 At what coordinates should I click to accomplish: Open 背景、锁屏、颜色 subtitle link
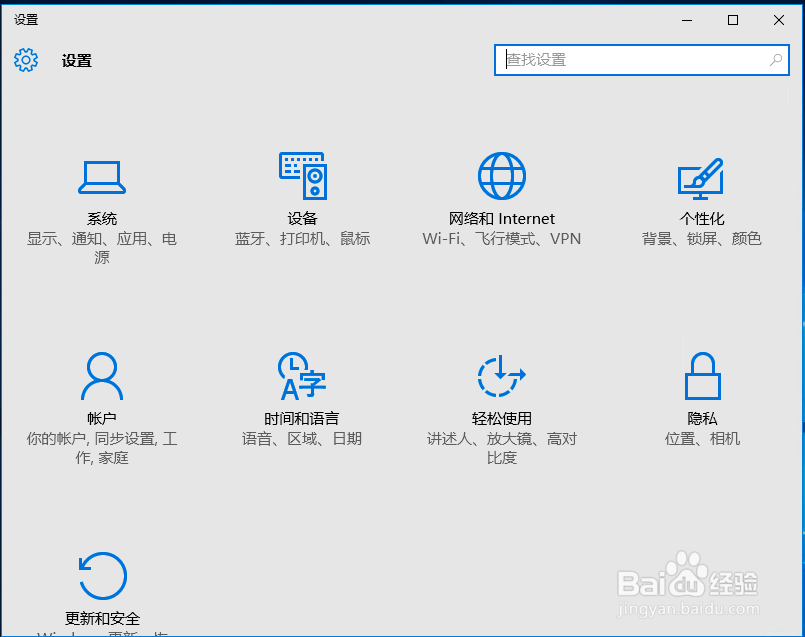click(701, 238)
